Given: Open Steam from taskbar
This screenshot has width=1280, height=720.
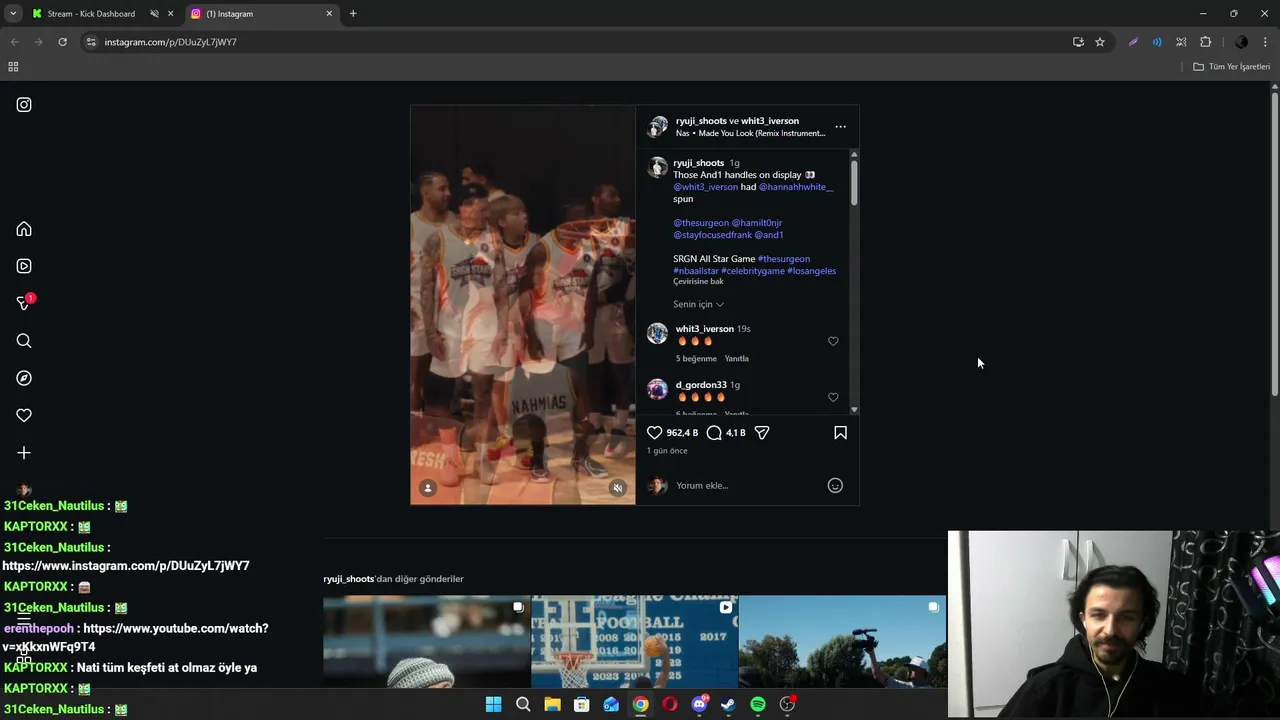Looking at the screenshot, I should click(728, 704).
